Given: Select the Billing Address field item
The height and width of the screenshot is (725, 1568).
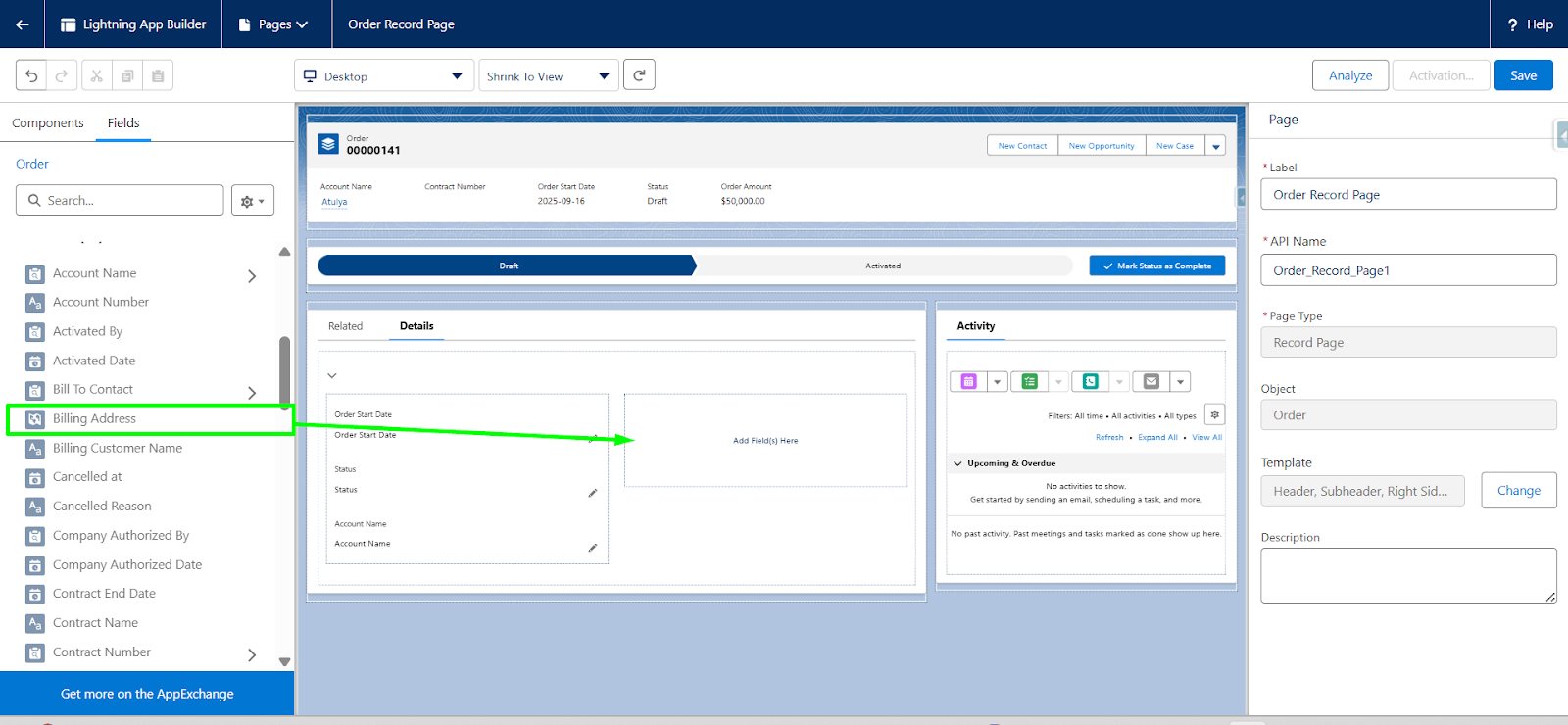Looking at the screenshot, I should tap(94, 419).
